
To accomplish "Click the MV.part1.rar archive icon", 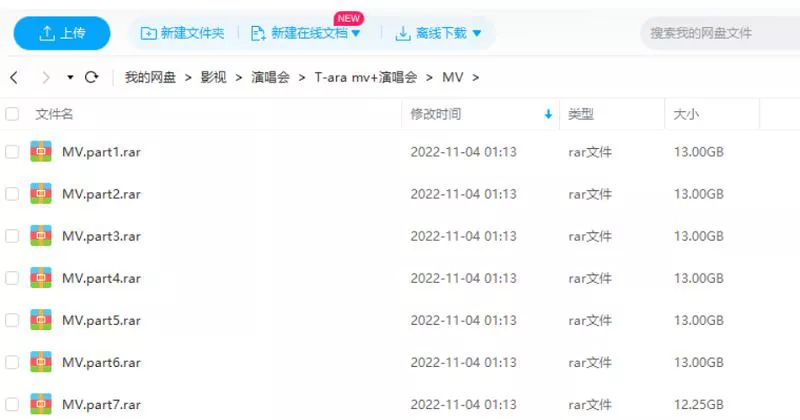I will (41, 152).
